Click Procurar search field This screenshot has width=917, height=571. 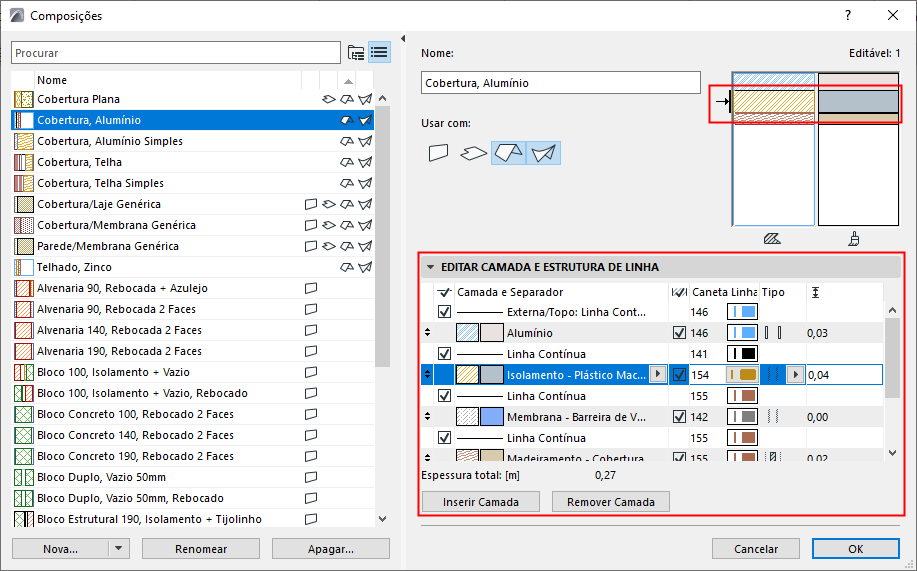click(176, 53)
